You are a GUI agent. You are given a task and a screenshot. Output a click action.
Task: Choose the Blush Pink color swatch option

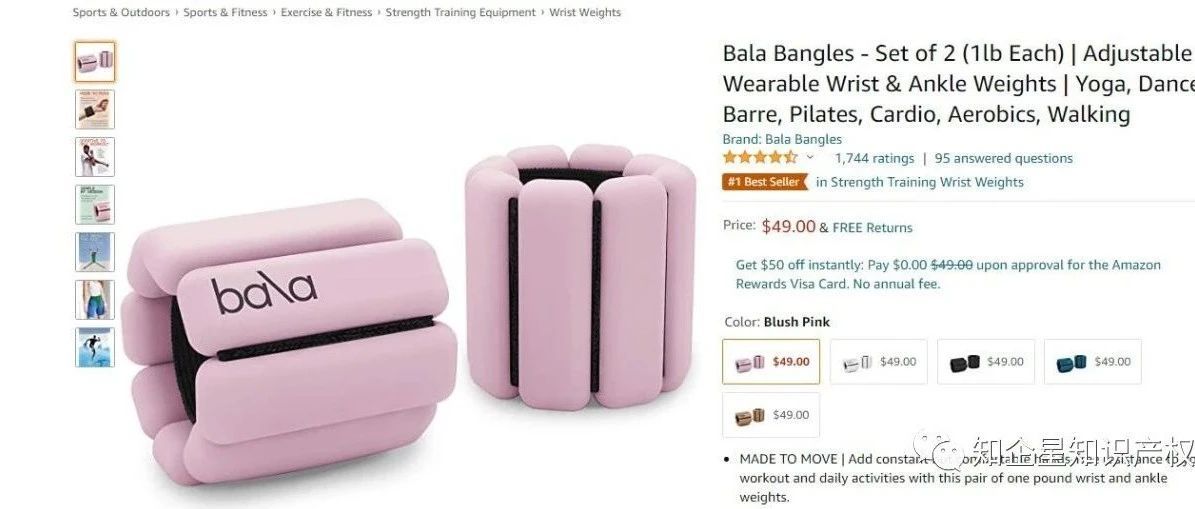pyautogui.click(x=771, y=362)
